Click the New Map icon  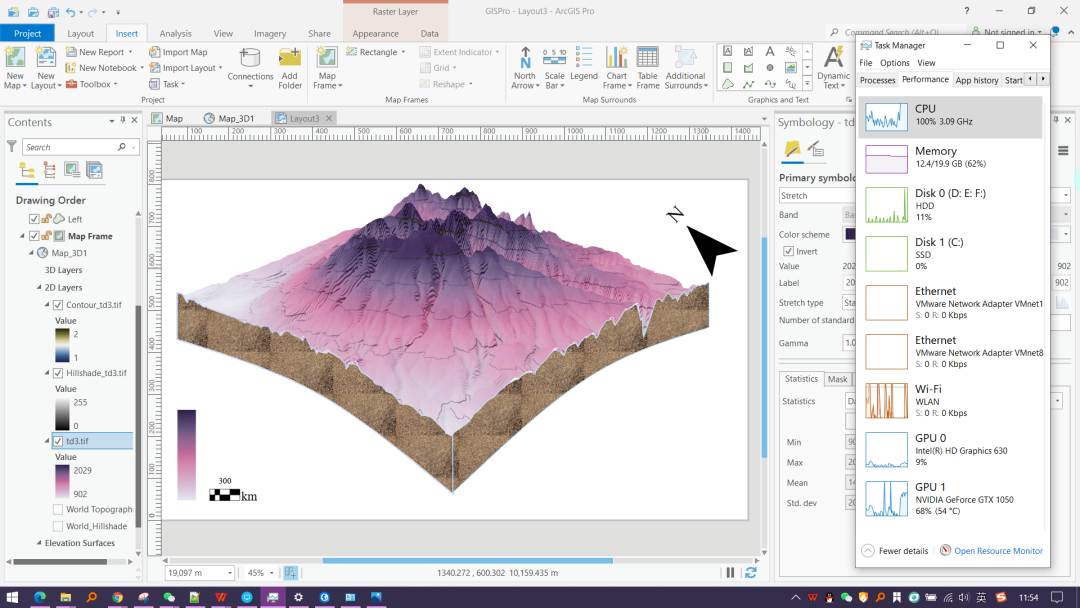pyautogui.click(x=15, y=59)
